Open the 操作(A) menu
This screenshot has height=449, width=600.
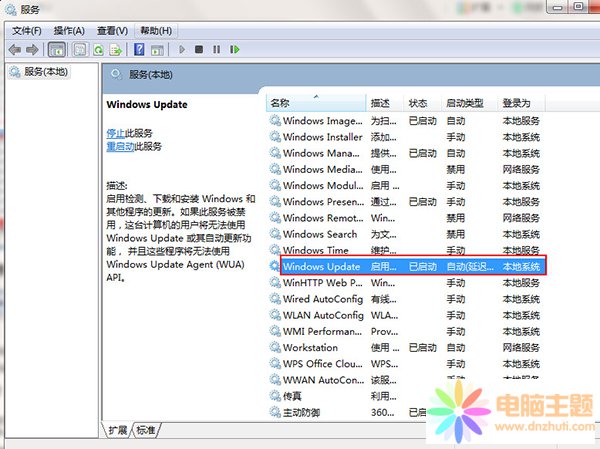[69, 31]
